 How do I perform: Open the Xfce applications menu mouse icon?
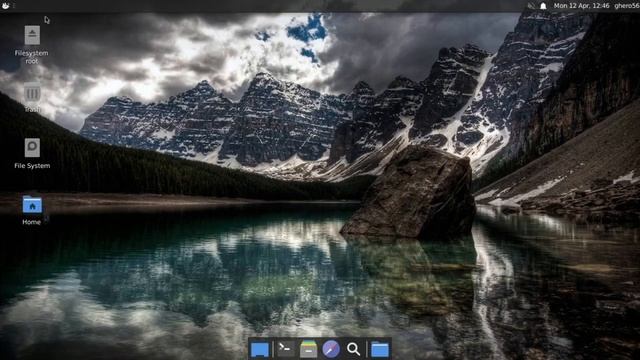pos(5,6)
